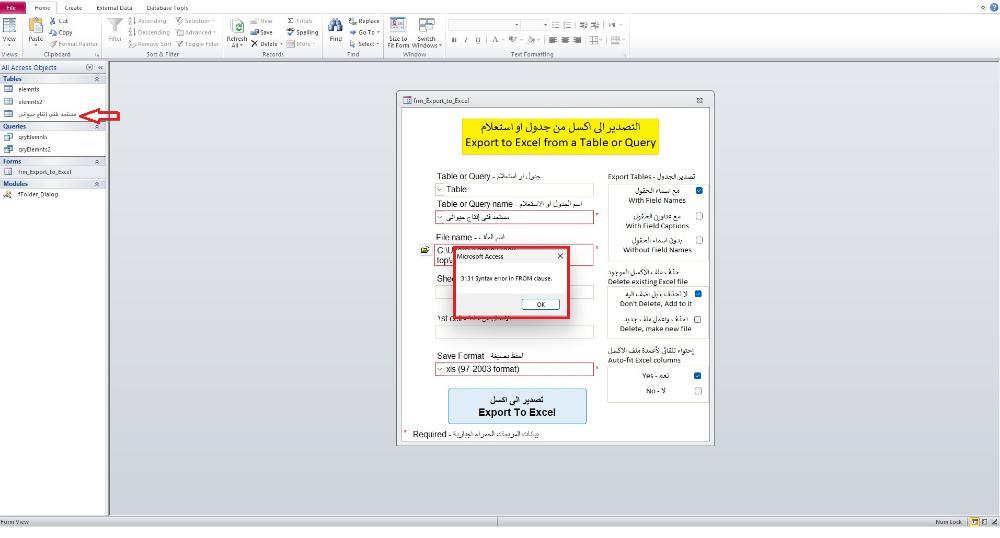Enable the Auto-fit No checkbox
1000x538 pixels.
pyautogui.click(x=698, y=391)
